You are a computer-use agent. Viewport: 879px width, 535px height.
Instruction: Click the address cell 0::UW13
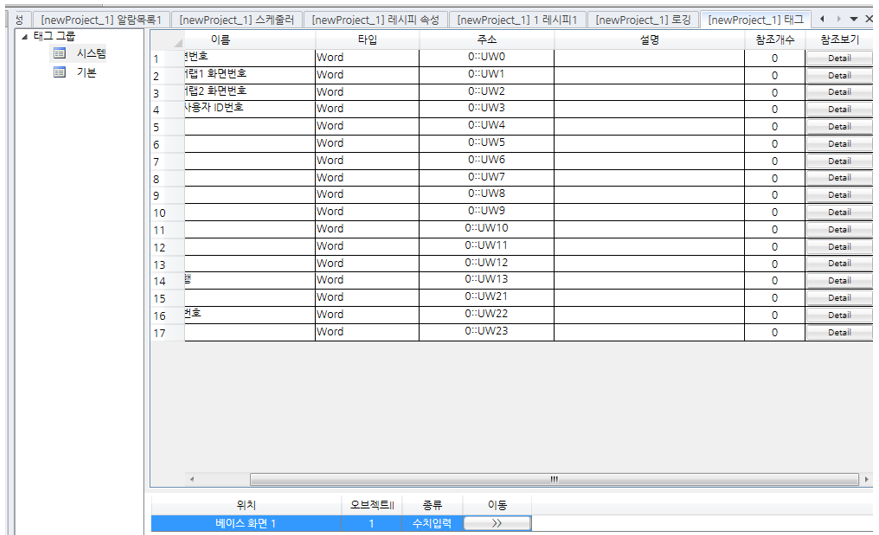point(487,280)
